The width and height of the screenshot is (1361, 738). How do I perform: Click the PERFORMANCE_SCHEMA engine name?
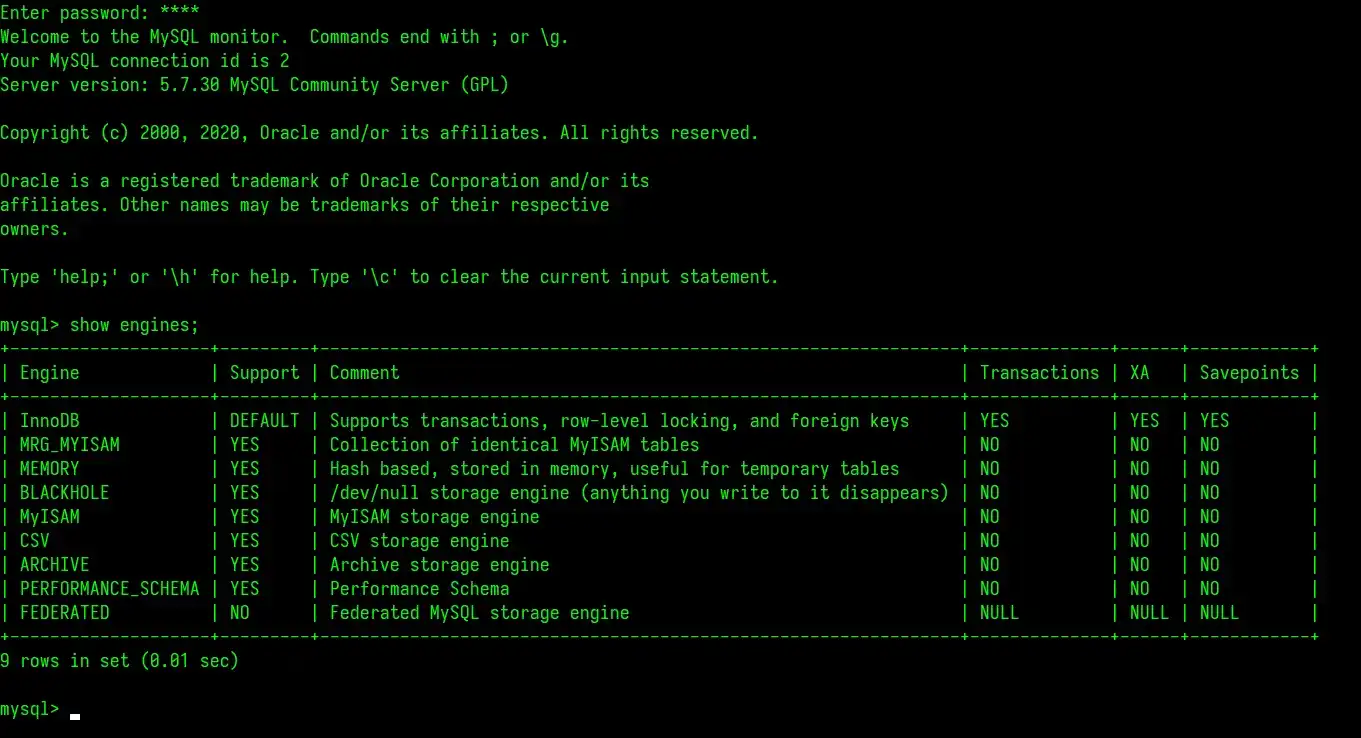109,589
